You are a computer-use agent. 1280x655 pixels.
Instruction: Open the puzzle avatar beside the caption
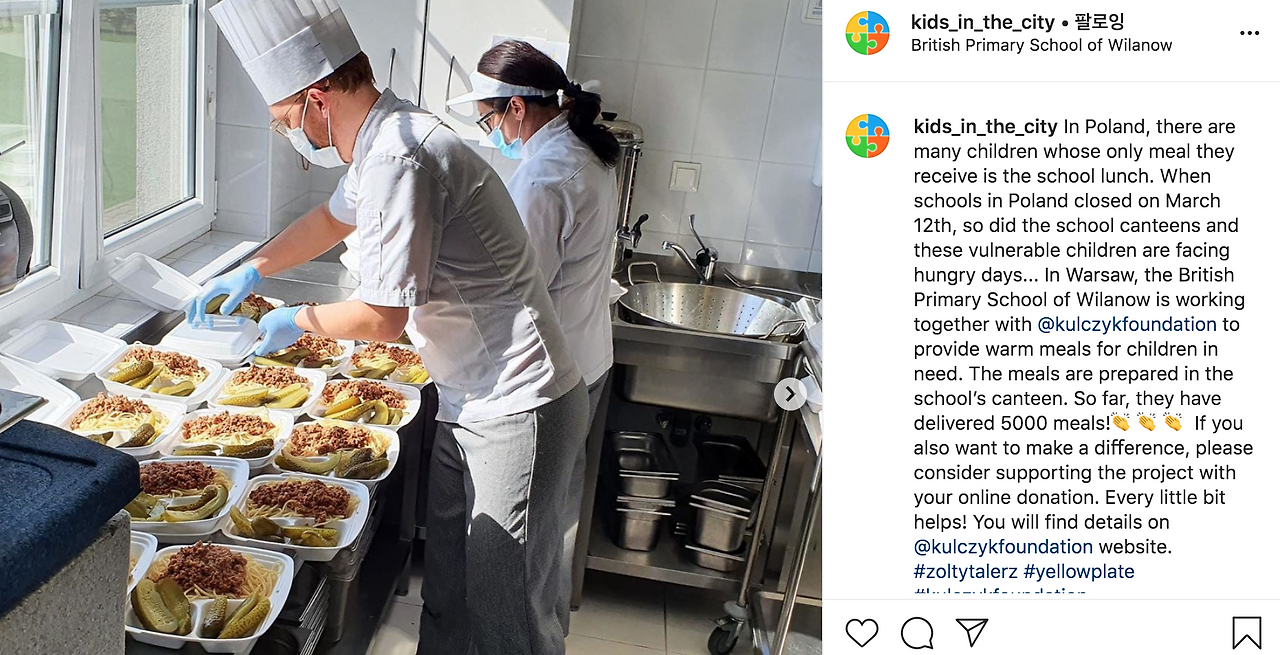[x=867, y=136]
